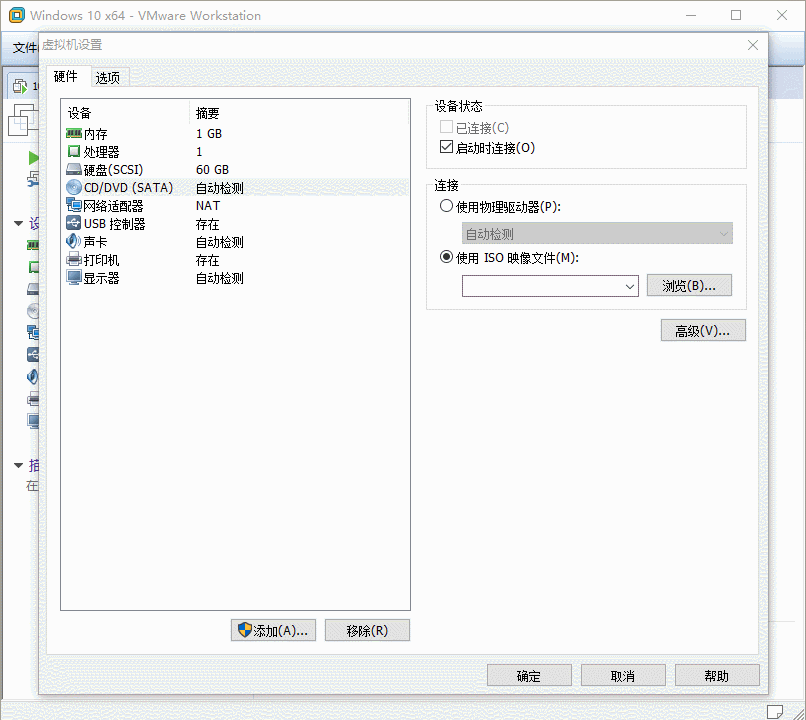Image resolution: width=806 pixels, height=720 pixels.
Task: Select the USB 控制器 icon
Action: click(74, 223)
